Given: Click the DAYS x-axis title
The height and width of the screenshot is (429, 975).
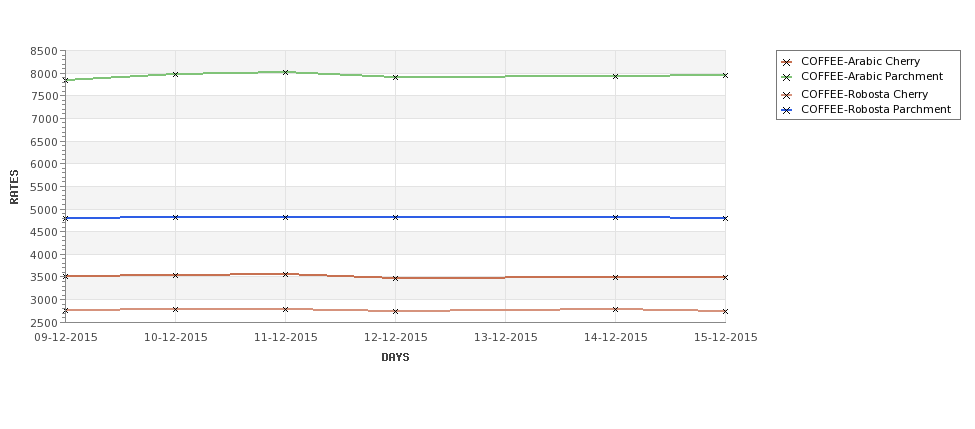Looking at the screenshot, I should click(x=395, y=357).
